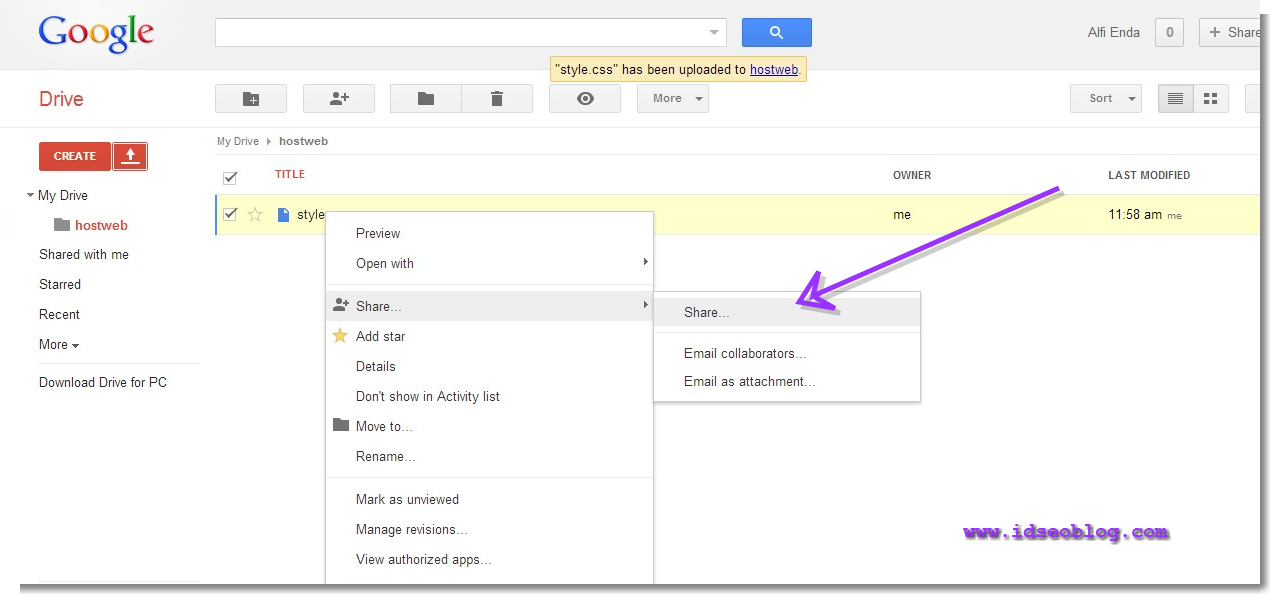Switch to list view layout icon
This screenshot has width=1270, height=594.
1176,98
